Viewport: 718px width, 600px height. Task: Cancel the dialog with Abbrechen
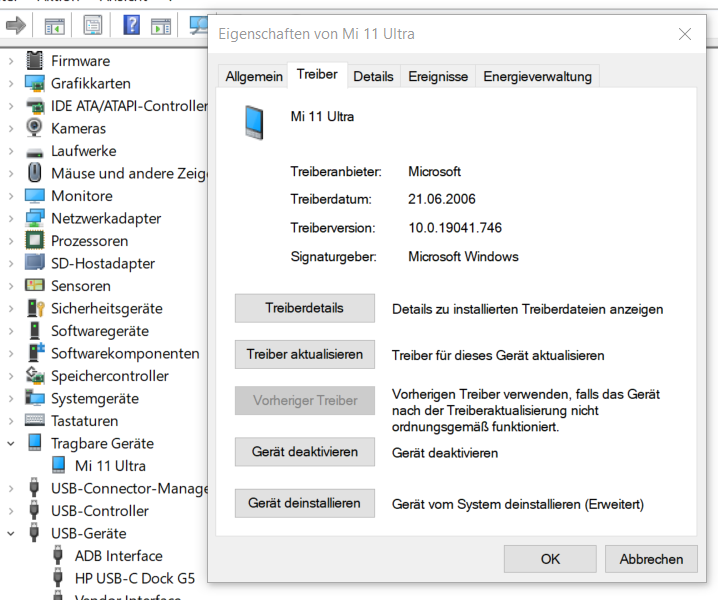tap(651, 559)
